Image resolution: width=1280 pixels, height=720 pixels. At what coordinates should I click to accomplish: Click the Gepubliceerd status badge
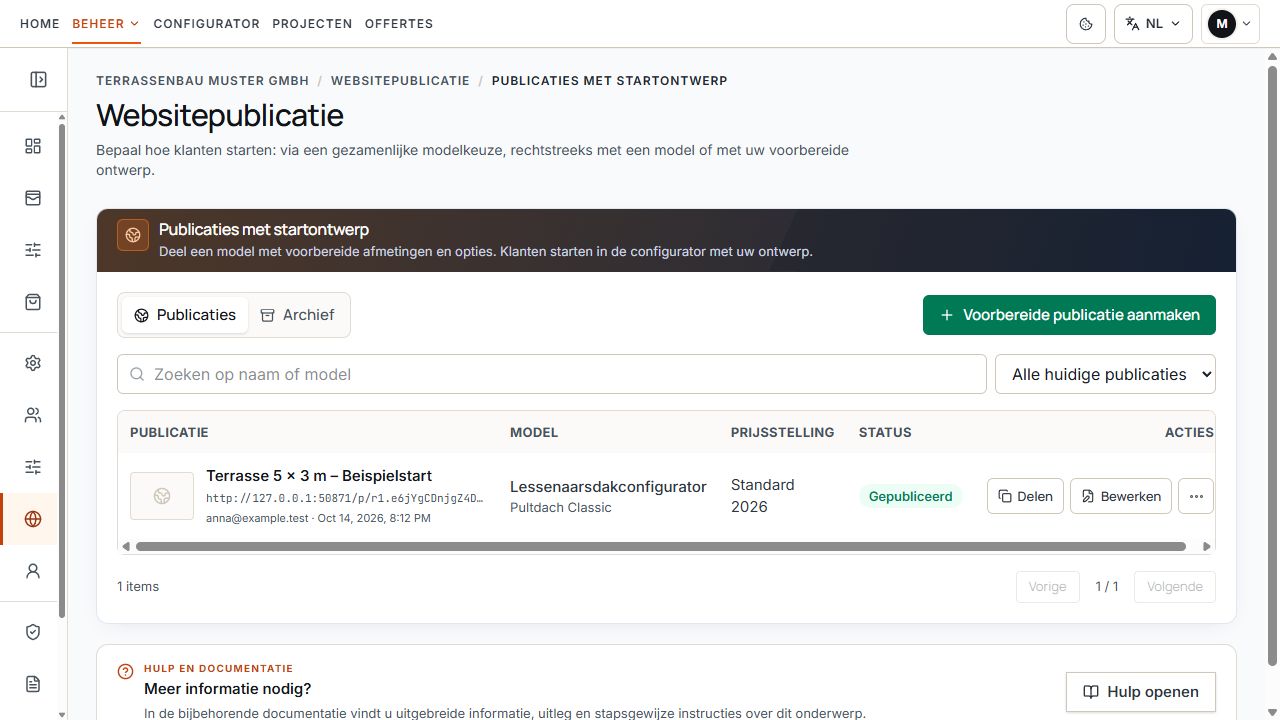point(910,496)
